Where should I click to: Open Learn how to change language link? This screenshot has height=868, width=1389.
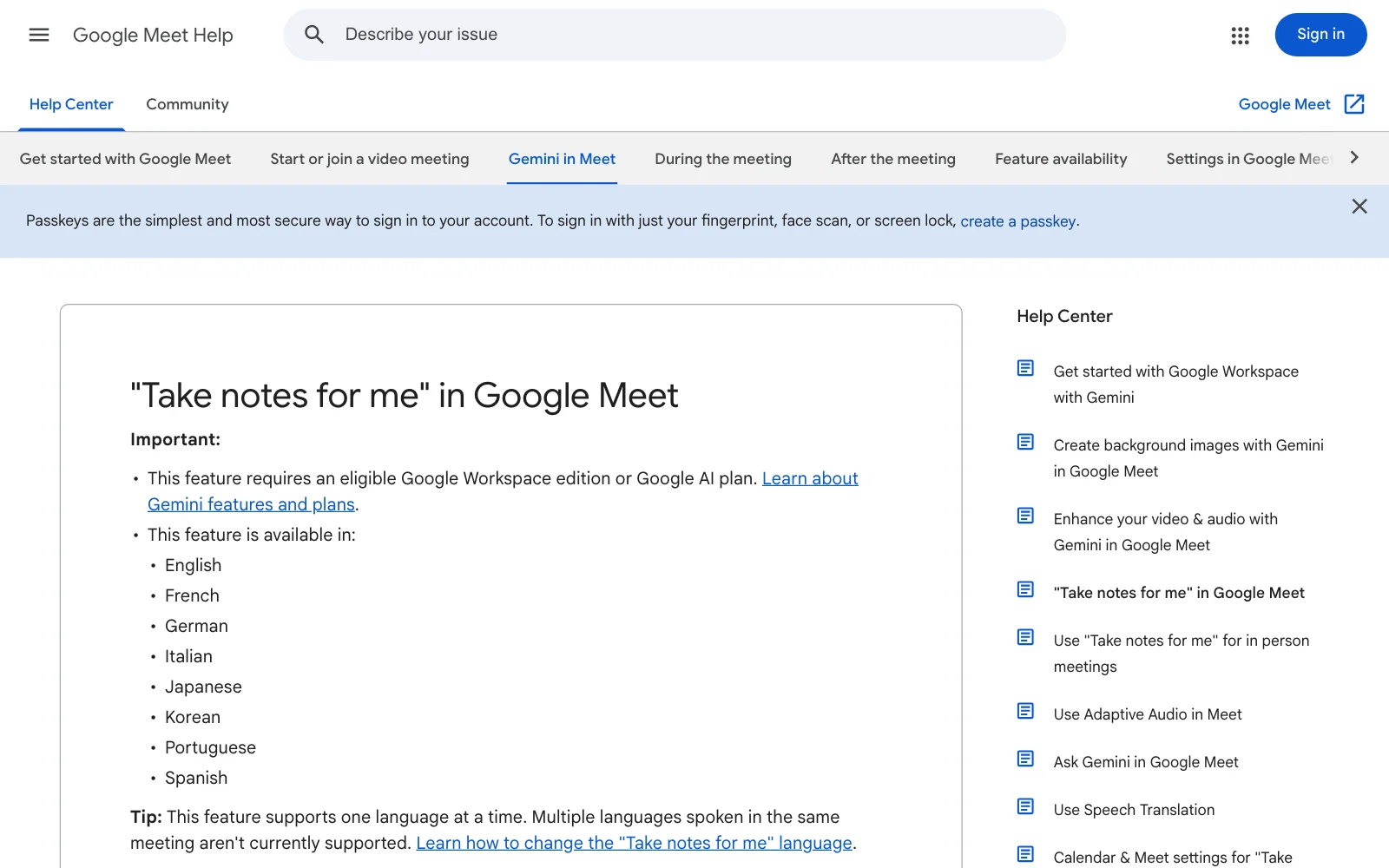click(x=634, y=843)
